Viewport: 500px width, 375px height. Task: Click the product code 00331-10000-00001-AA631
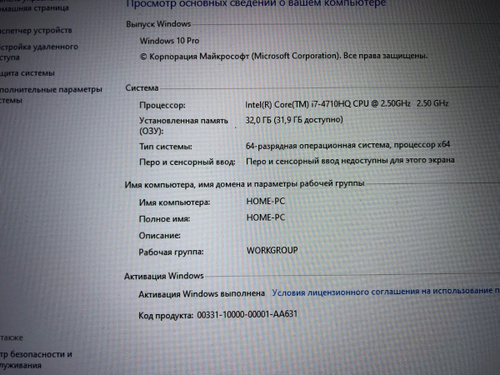coord(247,314)
